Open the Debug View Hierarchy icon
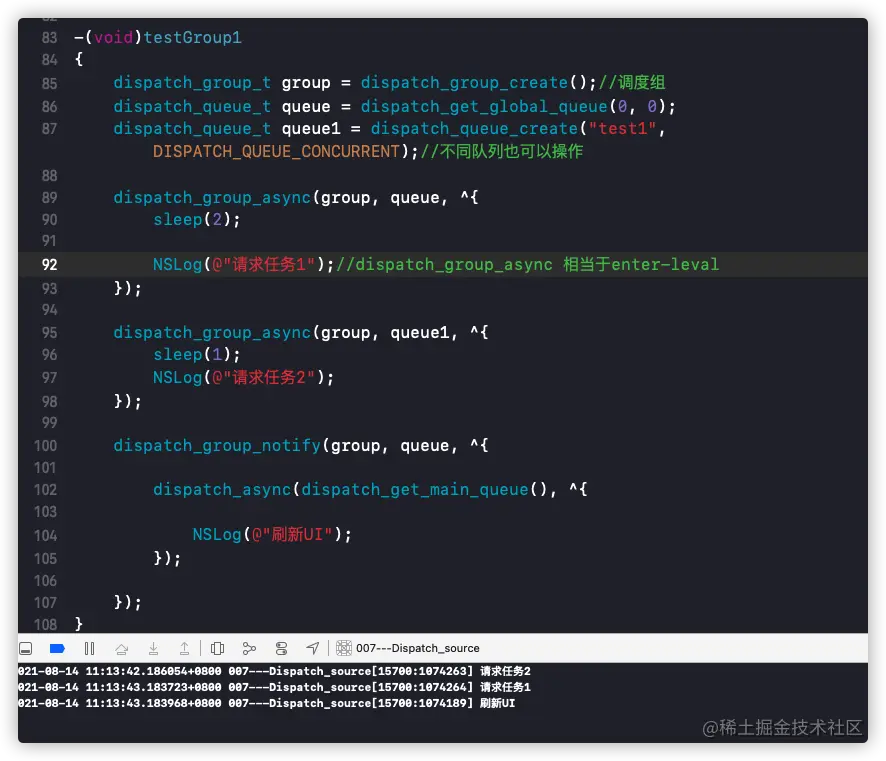 pos(218,649)
